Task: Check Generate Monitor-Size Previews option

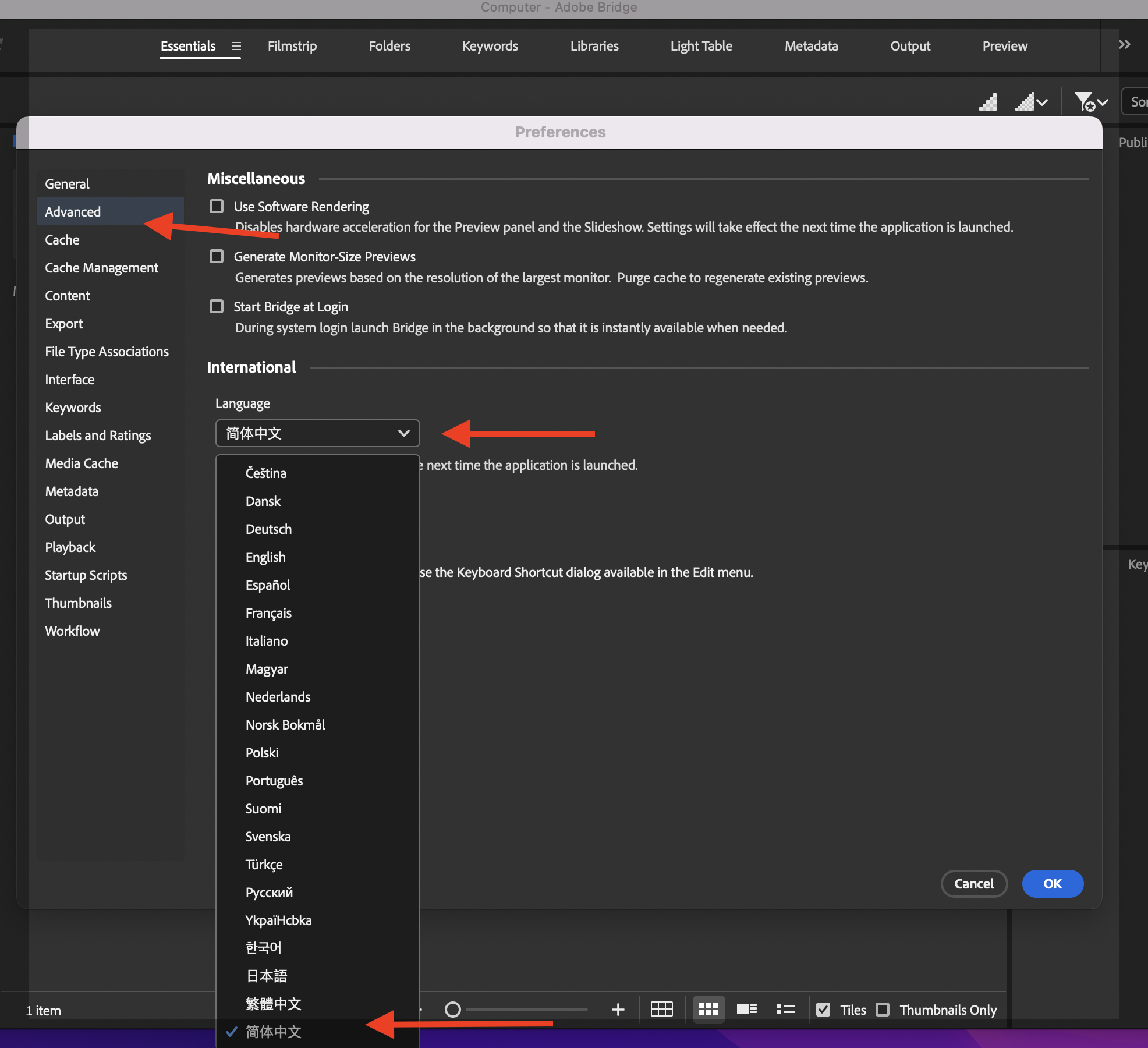Action: click(217, 256)
